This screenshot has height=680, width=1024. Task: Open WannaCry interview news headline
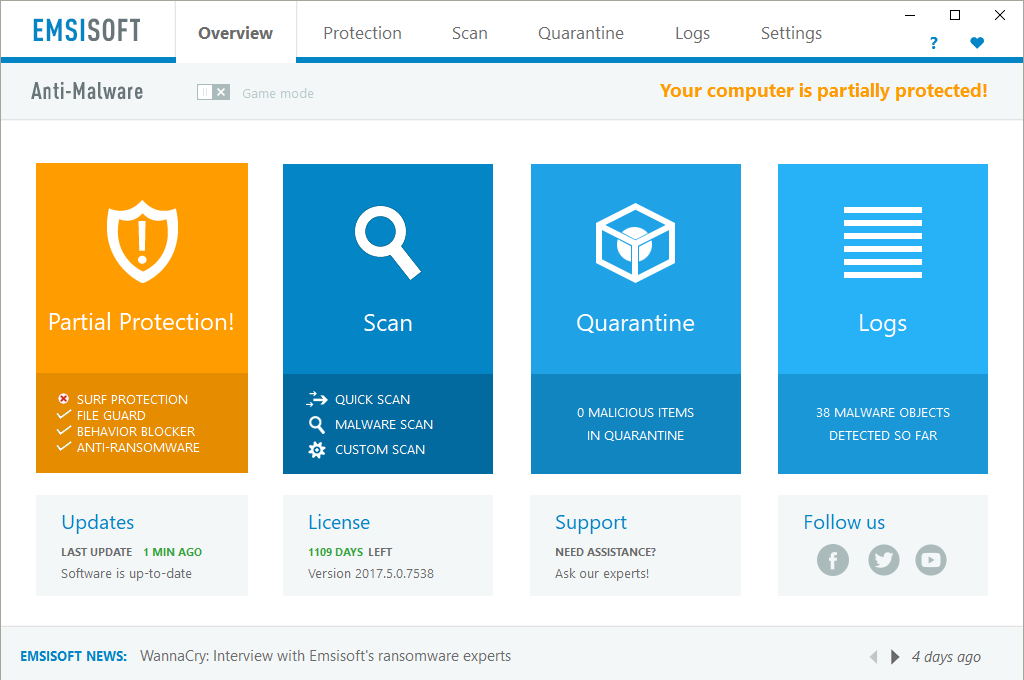pos(325,656)
